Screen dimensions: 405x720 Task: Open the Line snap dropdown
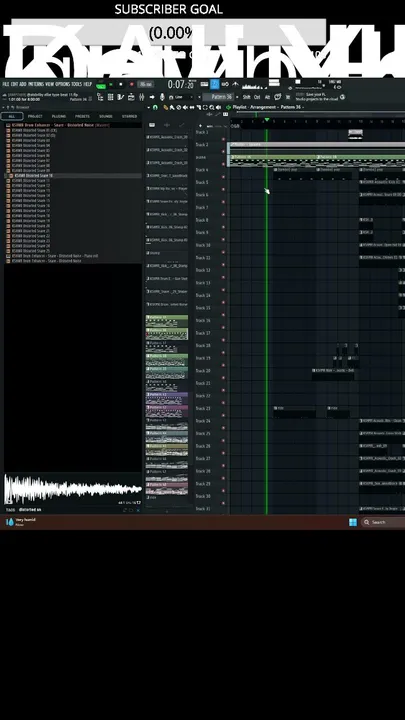point(184,97)
